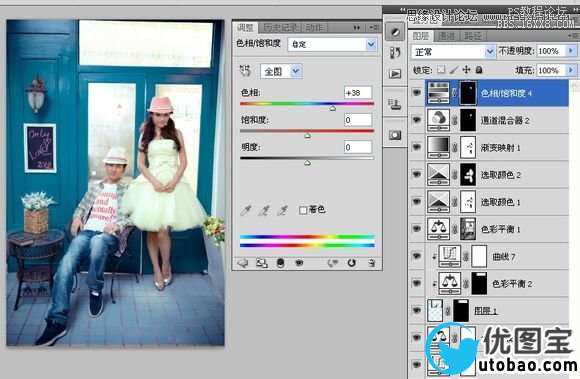Switch to the 通道 tab

click(x=446, y=36)
